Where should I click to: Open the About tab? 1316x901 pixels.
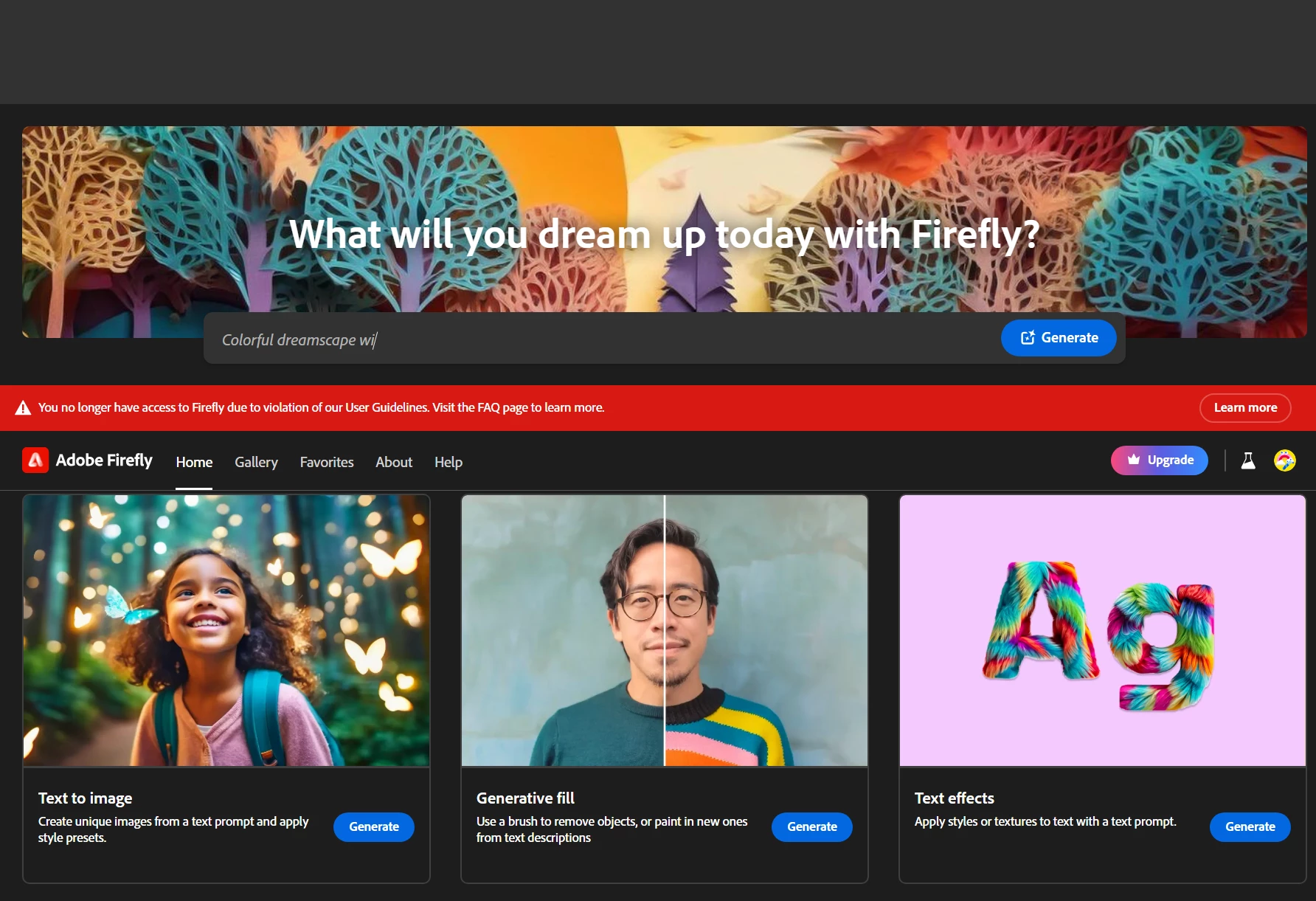coord(394,462)
